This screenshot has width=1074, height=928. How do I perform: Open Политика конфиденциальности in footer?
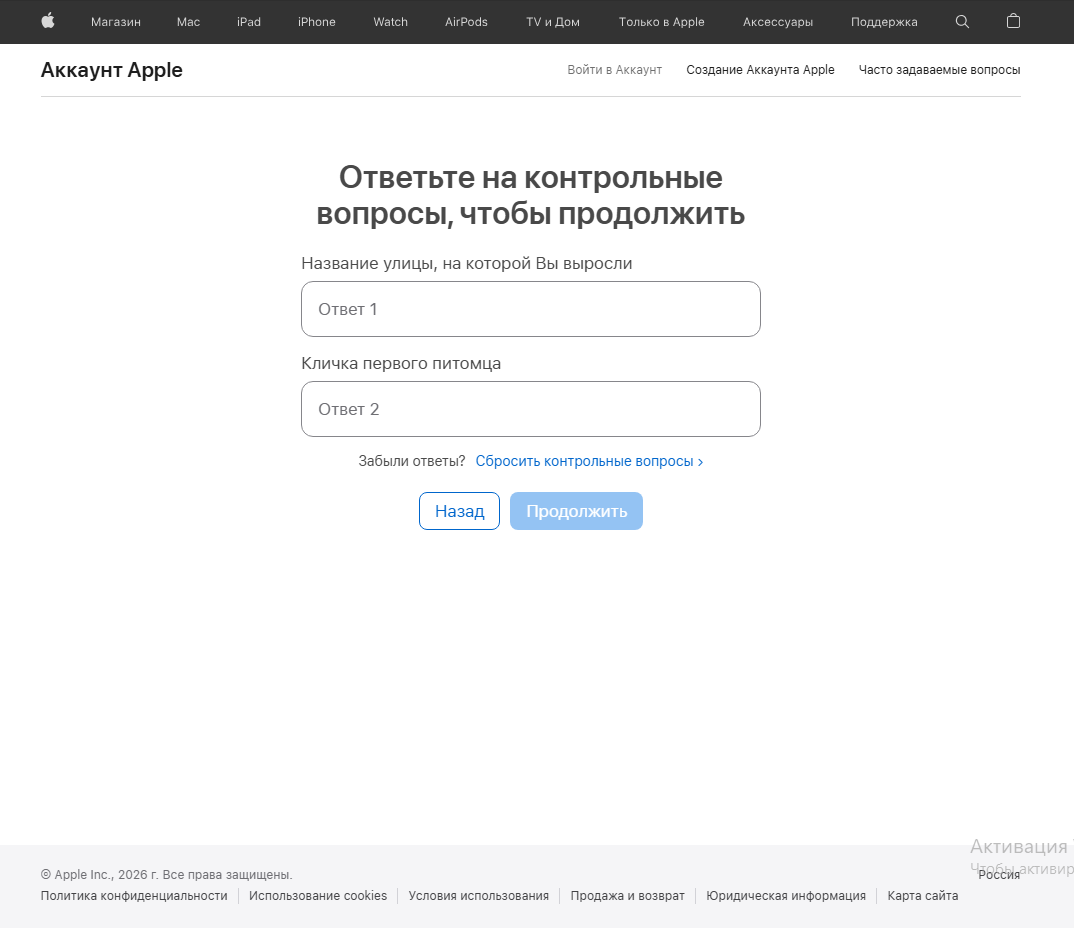point(133,895)
